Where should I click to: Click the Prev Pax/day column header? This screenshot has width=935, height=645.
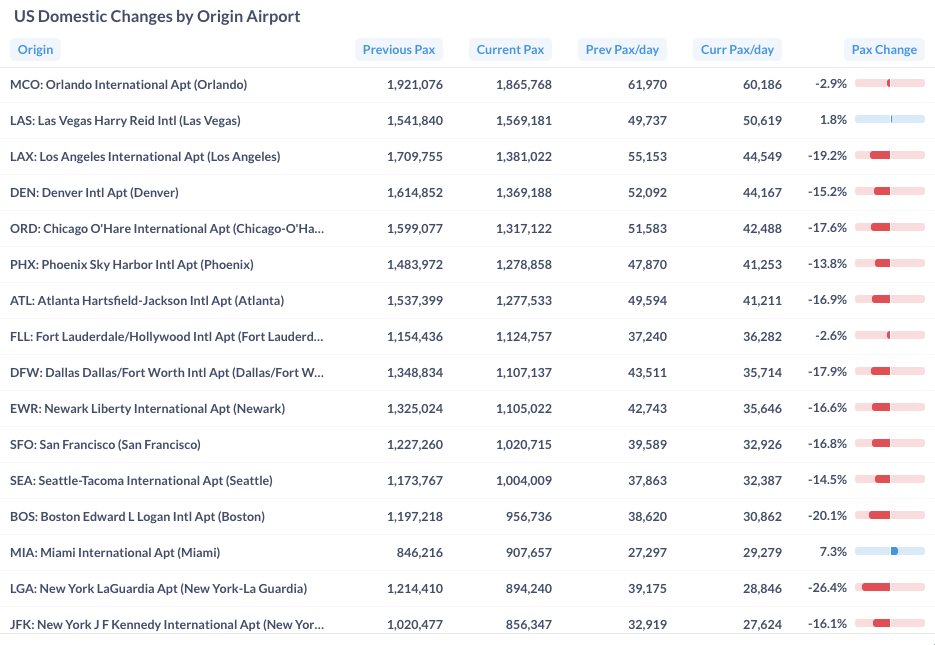tap(622, 49)
